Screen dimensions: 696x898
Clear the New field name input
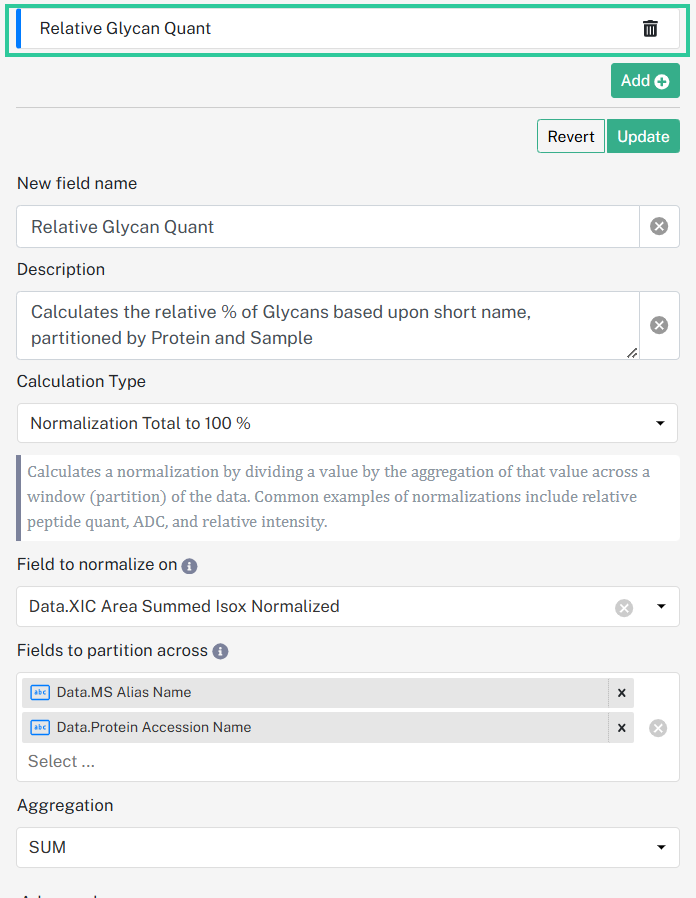[x=659, y=226]
